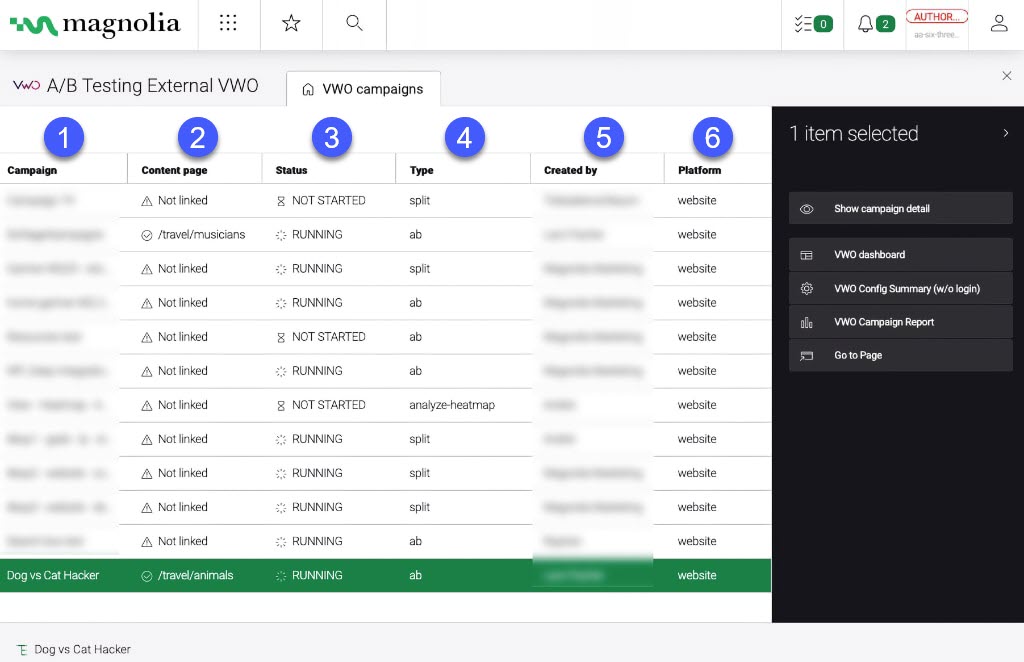Open the search magnifier icon
Image resolution: width=1024 pixels, height=662 pixels.
tap(354, 24)
